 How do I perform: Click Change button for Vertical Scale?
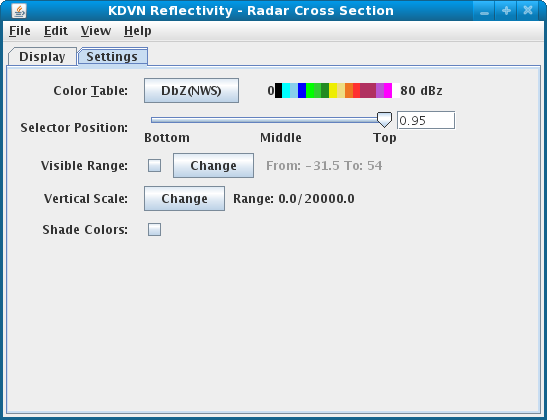(185, 198)
